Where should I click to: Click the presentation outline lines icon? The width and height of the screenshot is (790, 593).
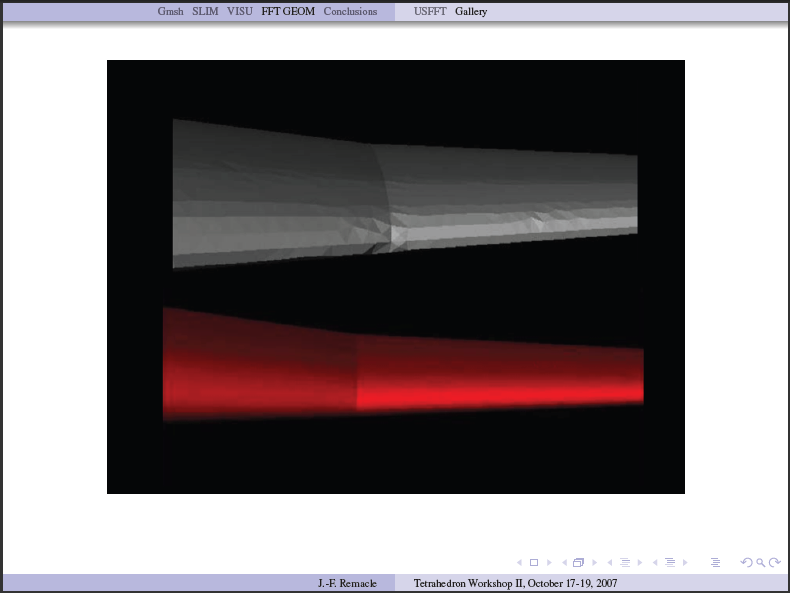click(x=715, y=563)
